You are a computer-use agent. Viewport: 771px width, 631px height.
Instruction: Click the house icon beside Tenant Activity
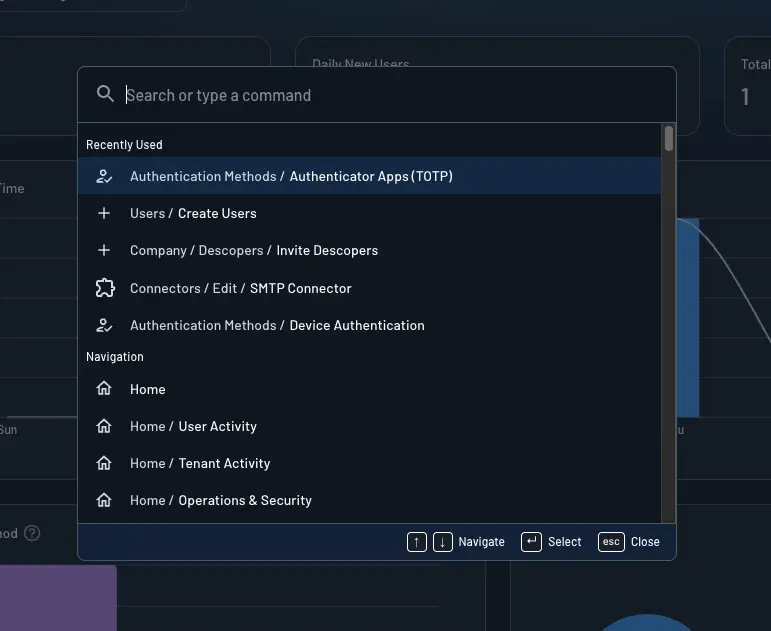104,463
